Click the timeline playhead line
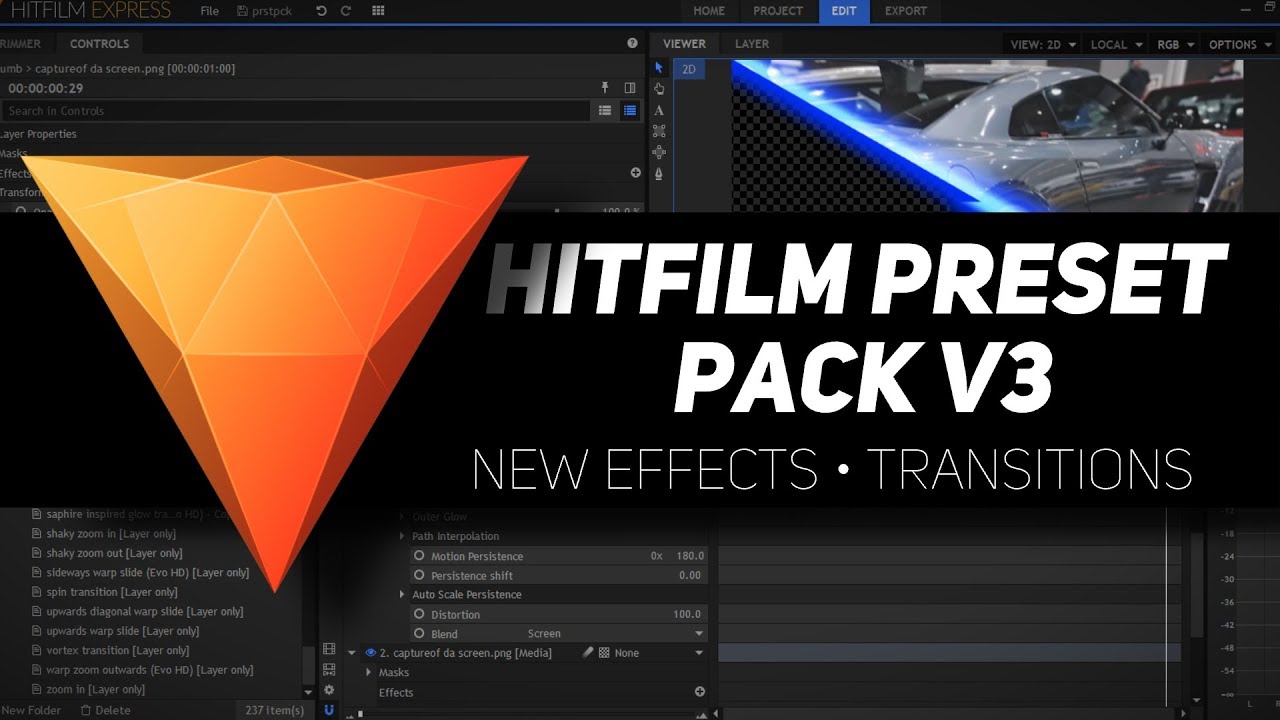 click(1166, 605)
